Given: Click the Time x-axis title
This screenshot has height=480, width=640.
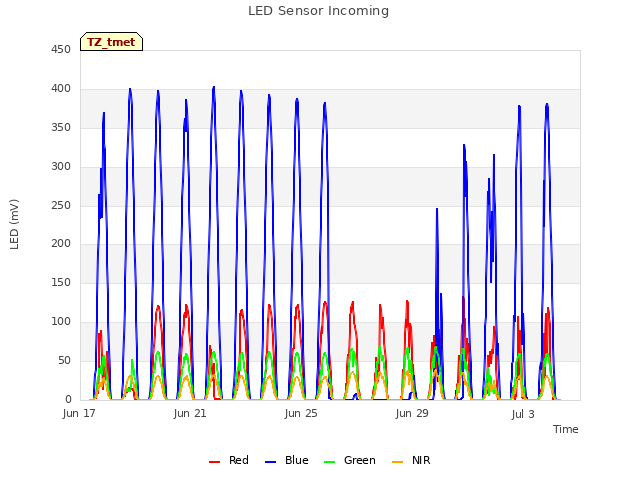Looking at the screenshot, I should pos(566,429).
